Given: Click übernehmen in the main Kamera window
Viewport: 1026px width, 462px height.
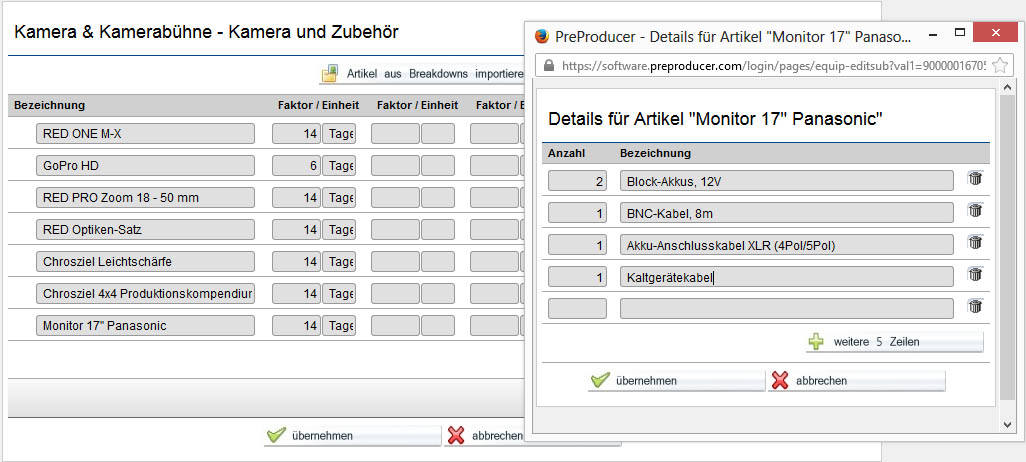Looking at the screenshot, I should click(353, 436).
